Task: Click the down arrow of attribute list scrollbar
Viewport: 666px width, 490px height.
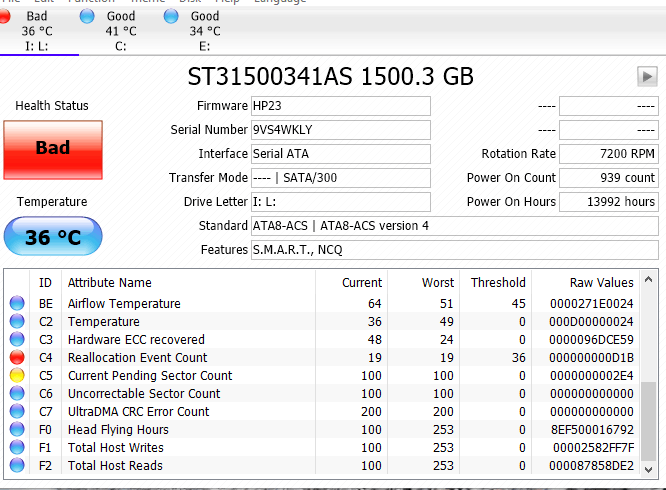Action: [649, 469]
